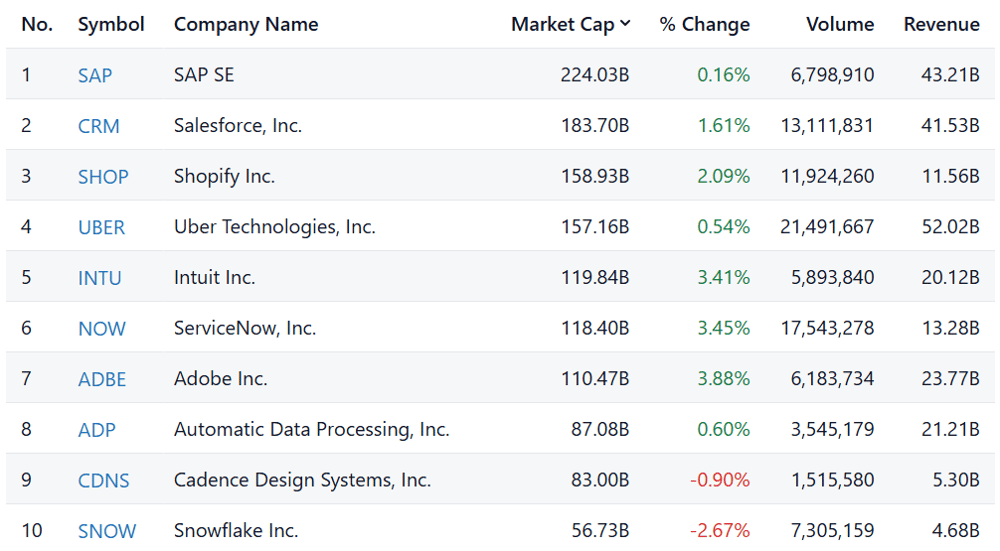Sort by the Revenue column header
The height and width of the screenshot is (551, 1000).
[x=941, y=24]
